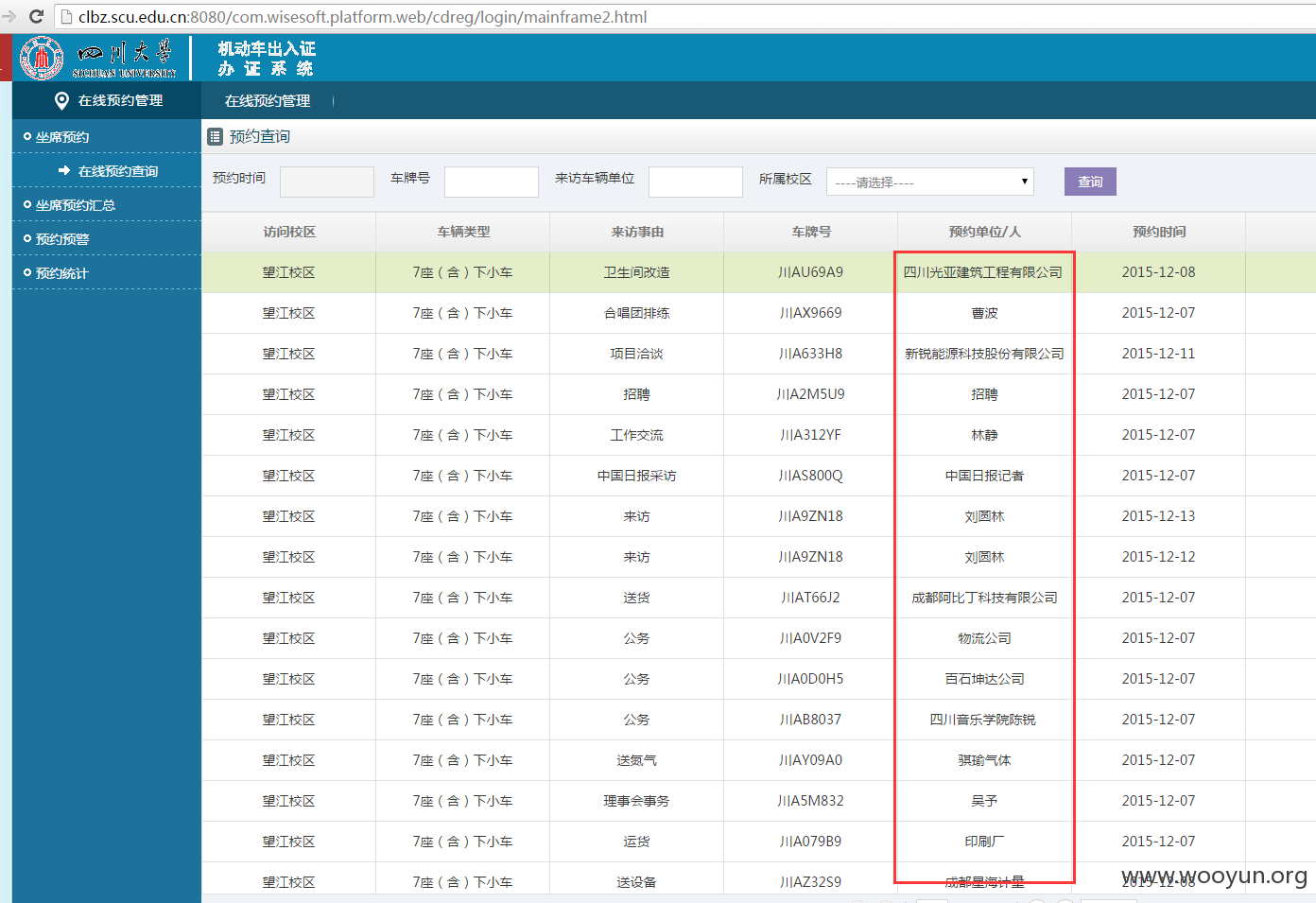Select plate 川AS800Q cell
1316x903 pixels.
tap(811, 476)
